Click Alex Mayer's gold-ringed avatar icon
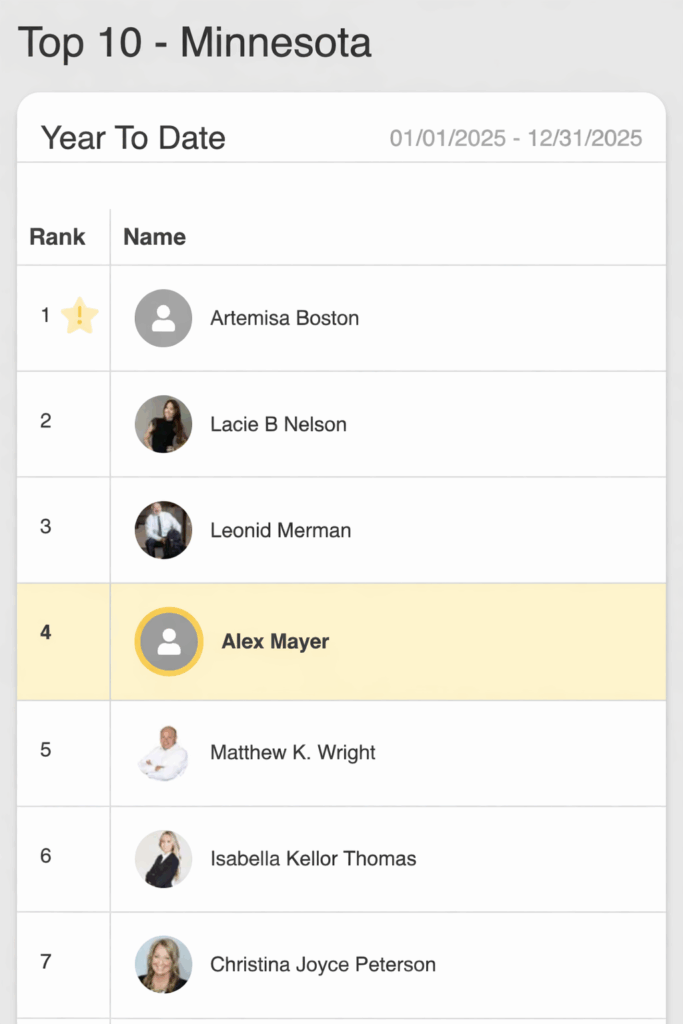 point(169,642)
